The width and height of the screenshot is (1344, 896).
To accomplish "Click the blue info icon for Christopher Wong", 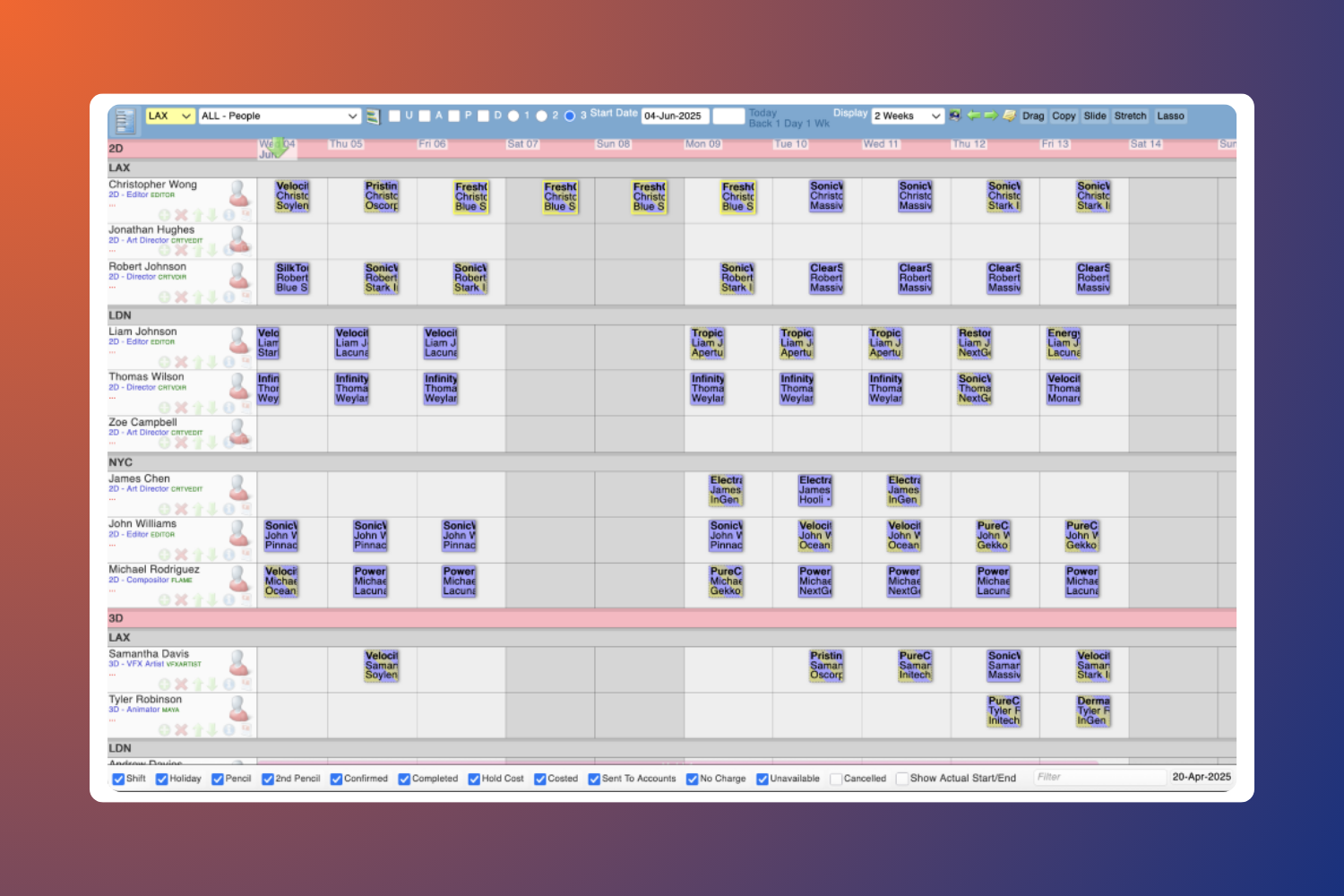I will pyautogui.click(x=229, y=215).
